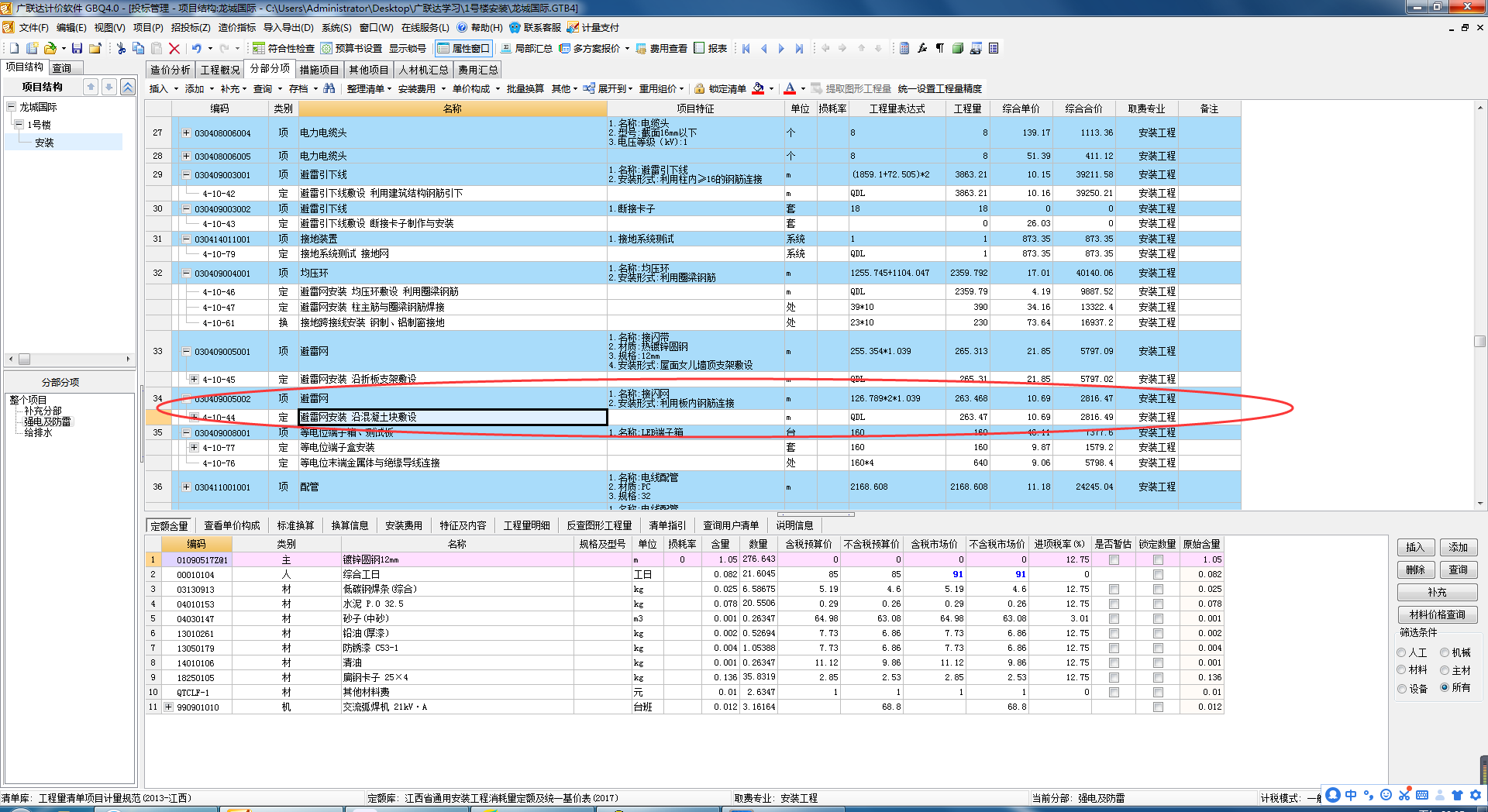Click the fx formula icon
This screenshot has height=812, width=1488.
(x=922, y=48)
